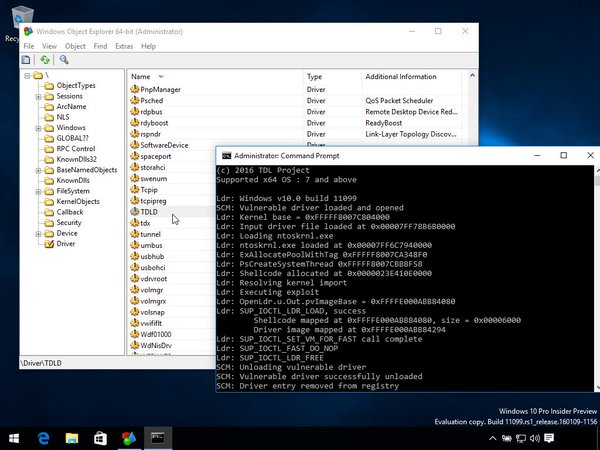Select the TDLD driver icon
The width and height of the screenshot is (600, 450).
pyautogui.click(x=134, y=212)
